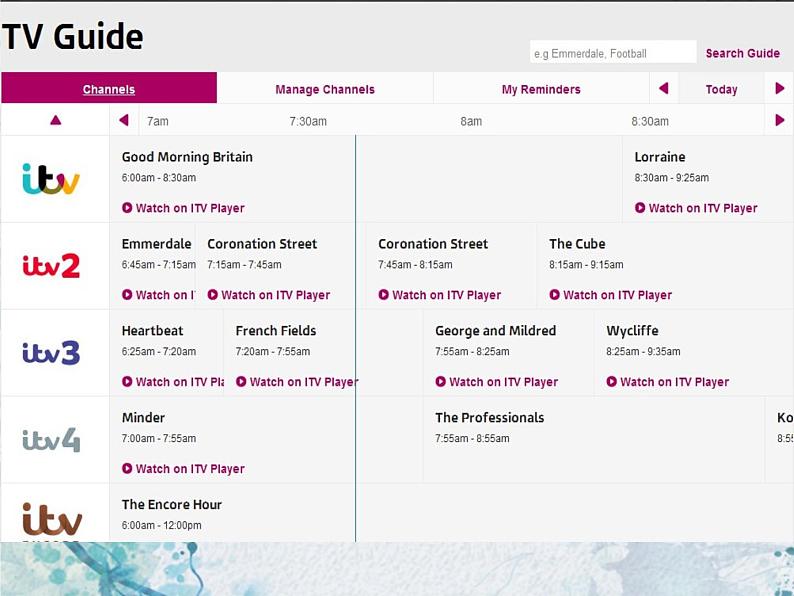This screenshot has width=794, height=596.
Task: Click inside the guide search field
Action: (x=613, y=52)
